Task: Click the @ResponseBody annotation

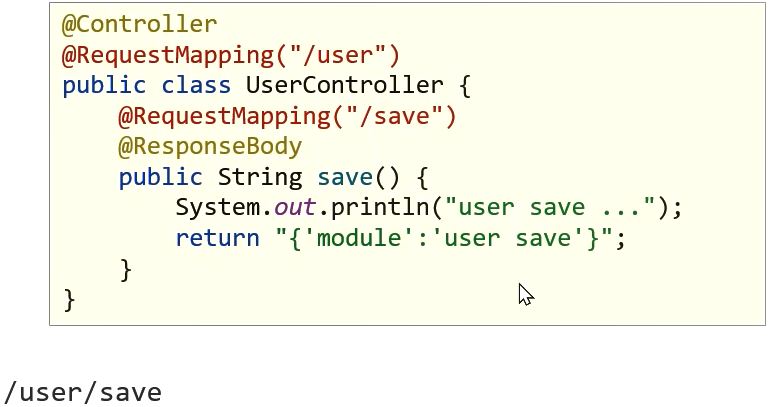Action: click(x=210, y=147)
